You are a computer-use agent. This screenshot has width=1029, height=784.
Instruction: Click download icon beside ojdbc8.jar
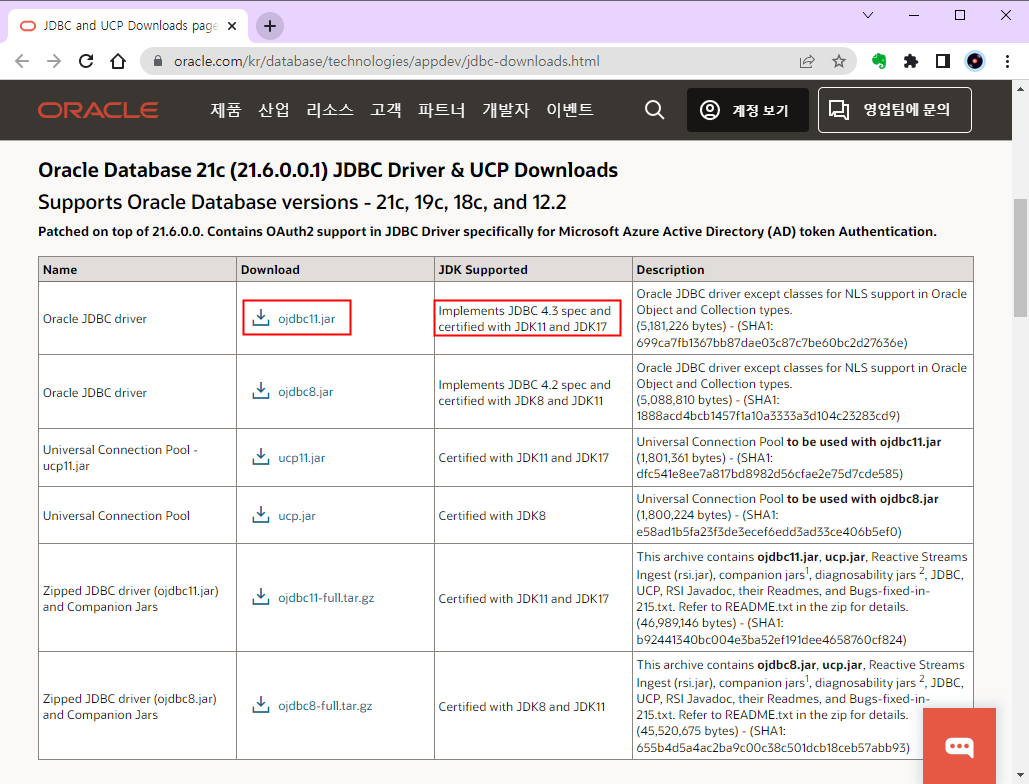pos(261,391)
